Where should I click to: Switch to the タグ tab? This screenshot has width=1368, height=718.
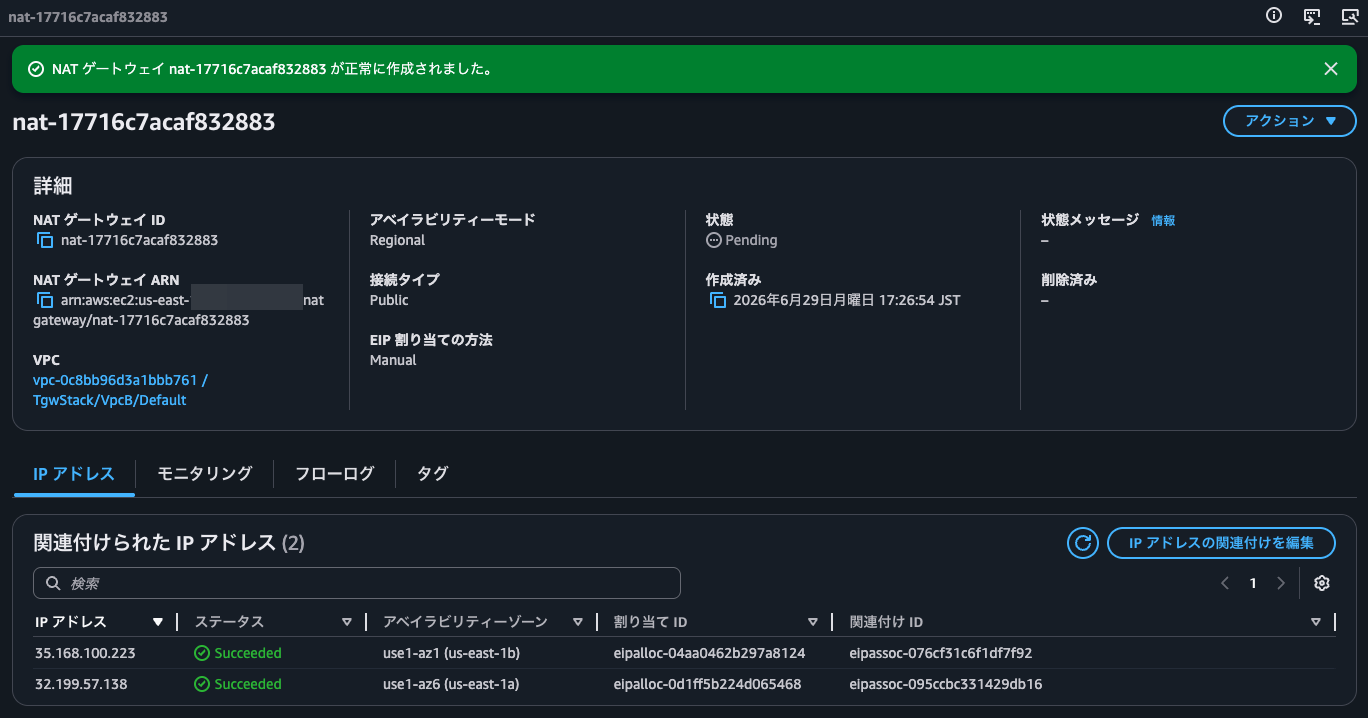tap(432, 474)
